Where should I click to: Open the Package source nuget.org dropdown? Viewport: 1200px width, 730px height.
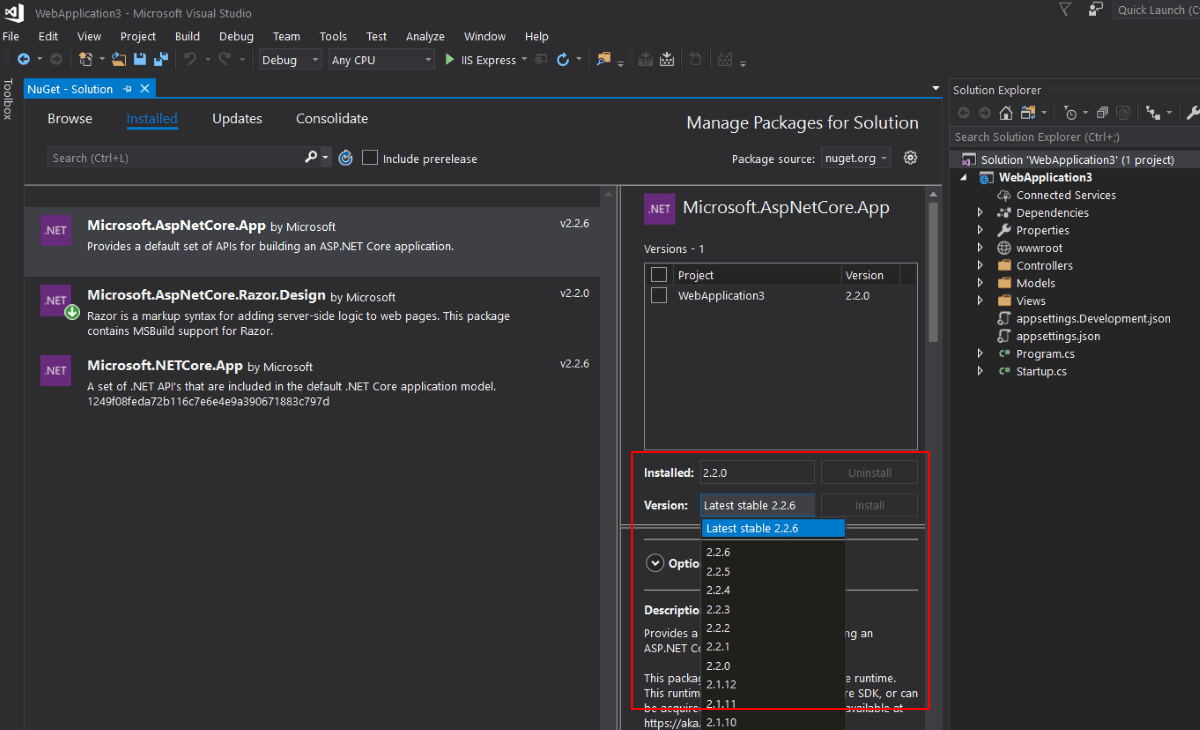(855, 158)
